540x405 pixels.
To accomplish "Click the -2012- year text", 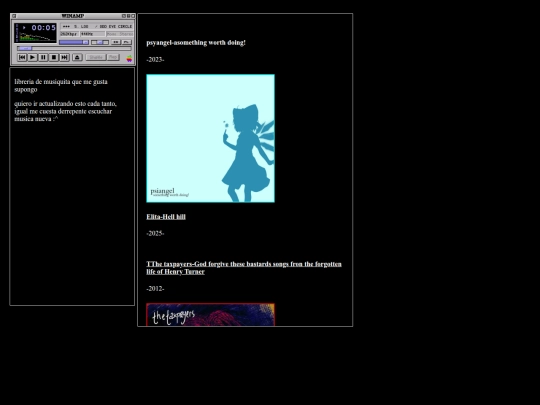I will (x=155, y=289).
